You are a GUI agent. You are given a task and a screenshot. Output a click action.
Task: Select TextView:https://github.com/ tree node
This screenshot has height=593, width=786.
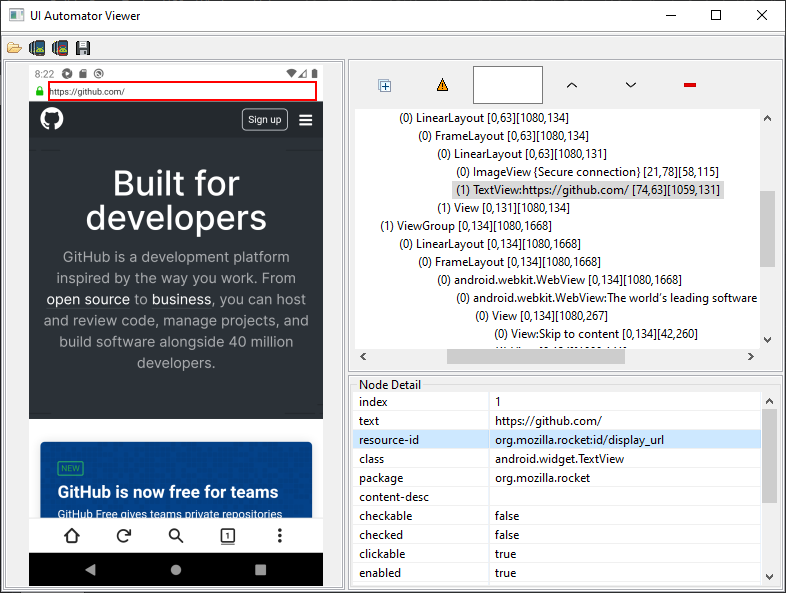587,190
